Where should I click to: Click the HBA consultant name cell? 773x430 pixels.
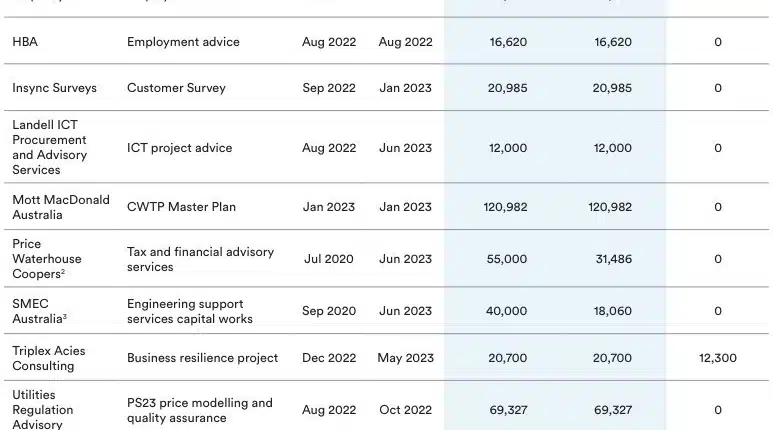coord(25,42)
